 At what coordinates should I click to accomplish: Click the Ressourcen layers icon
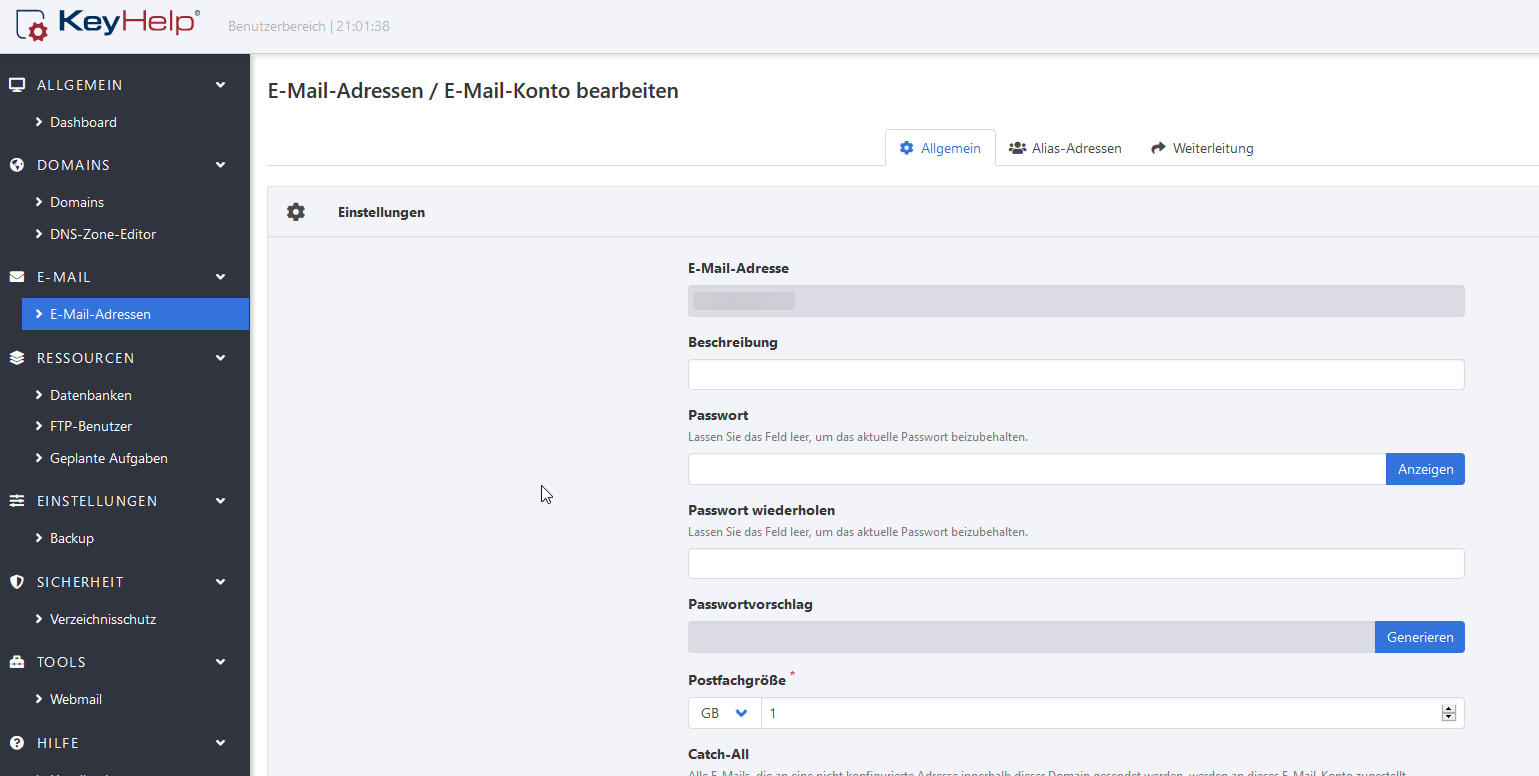[x=17, y=358]
